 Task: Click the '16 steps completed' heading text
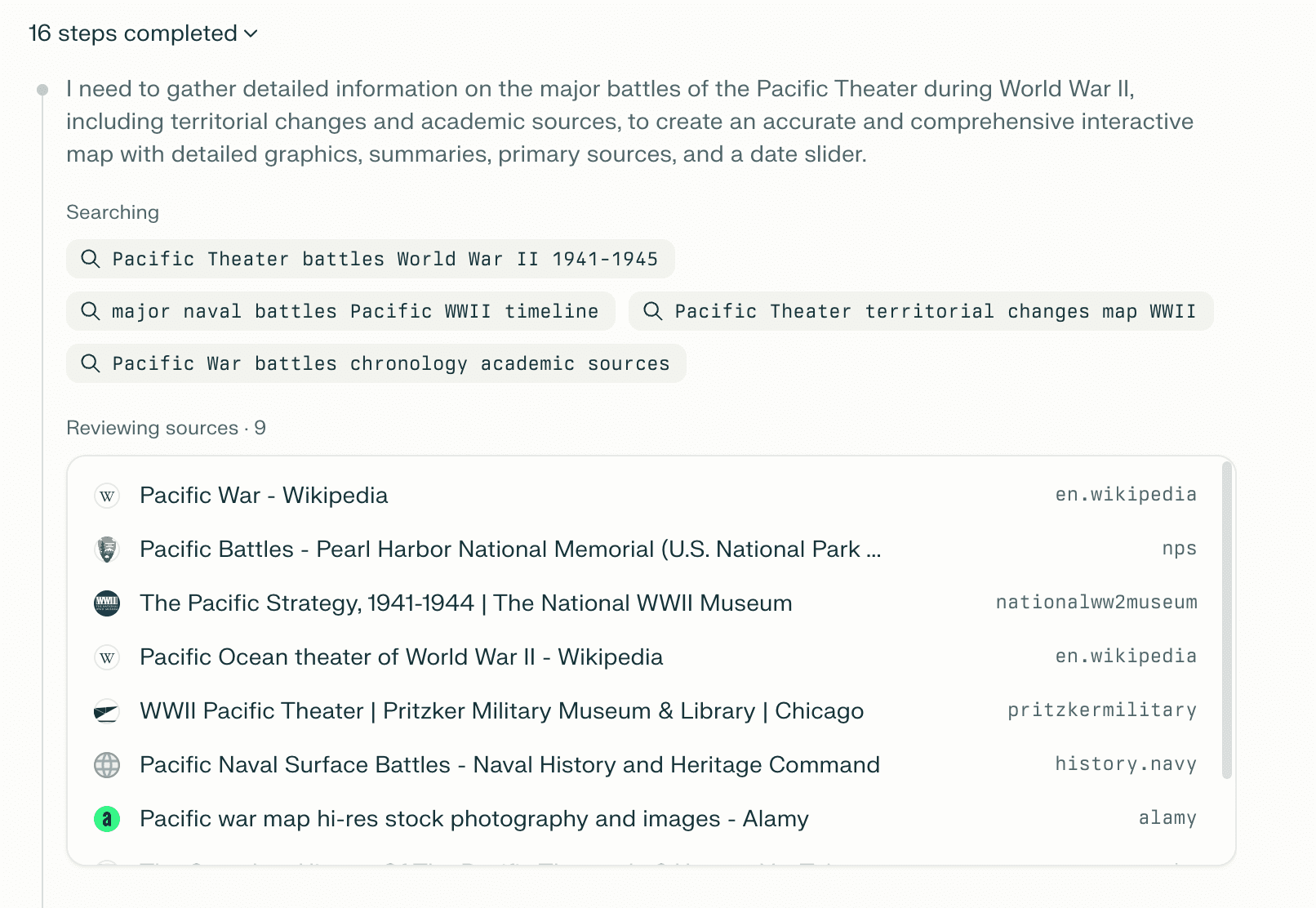pos(133,33)
